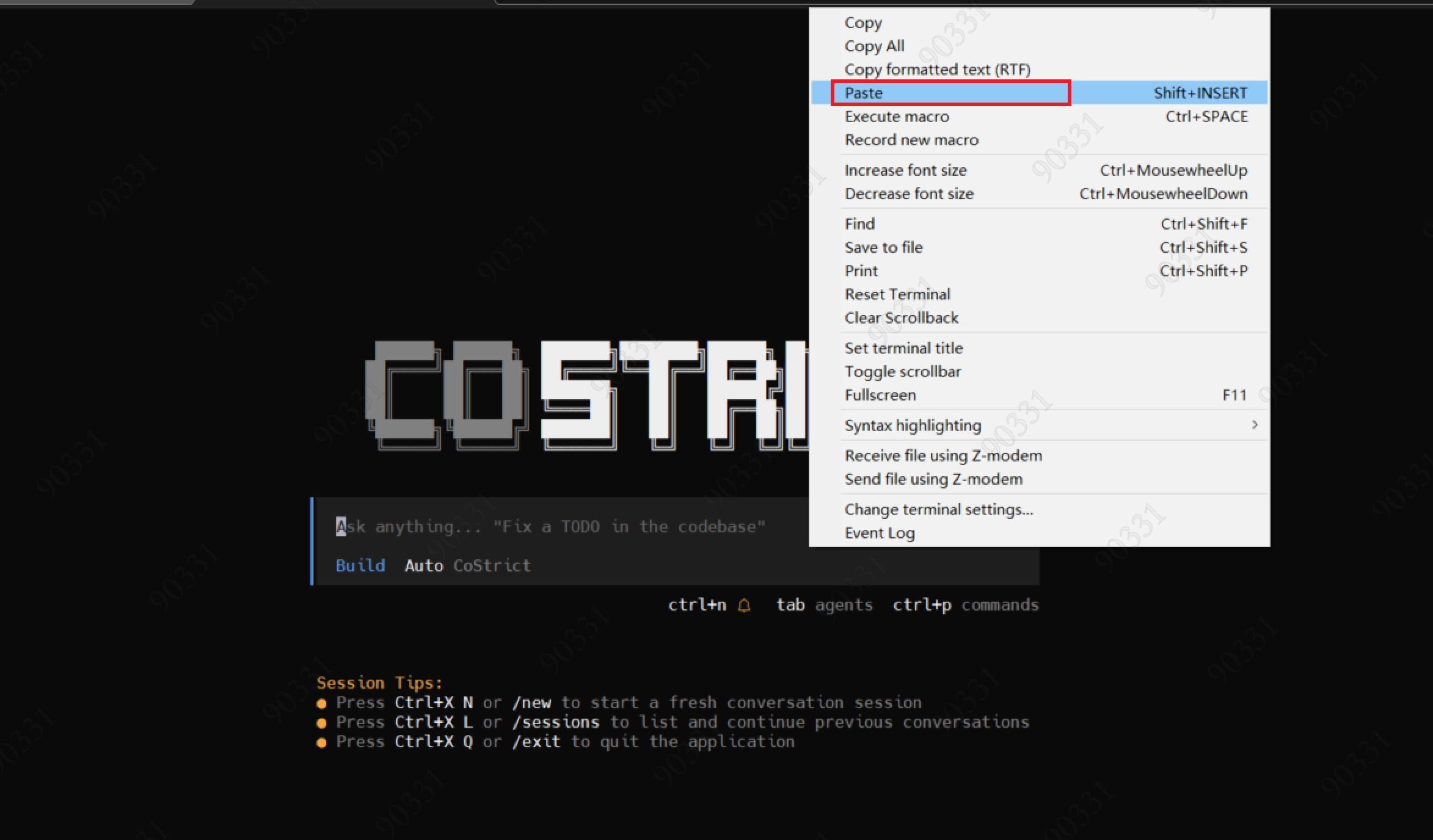Click Decrease font size

click(x=909, y=194)
